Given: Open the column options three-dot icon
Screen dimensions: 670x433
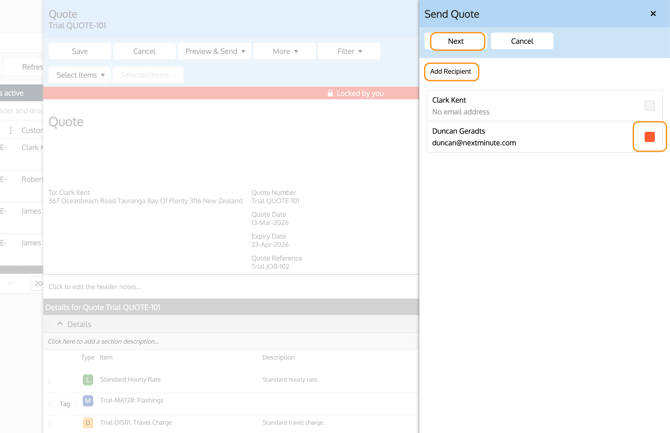Looking at the screenshot, I should (11, 130).
